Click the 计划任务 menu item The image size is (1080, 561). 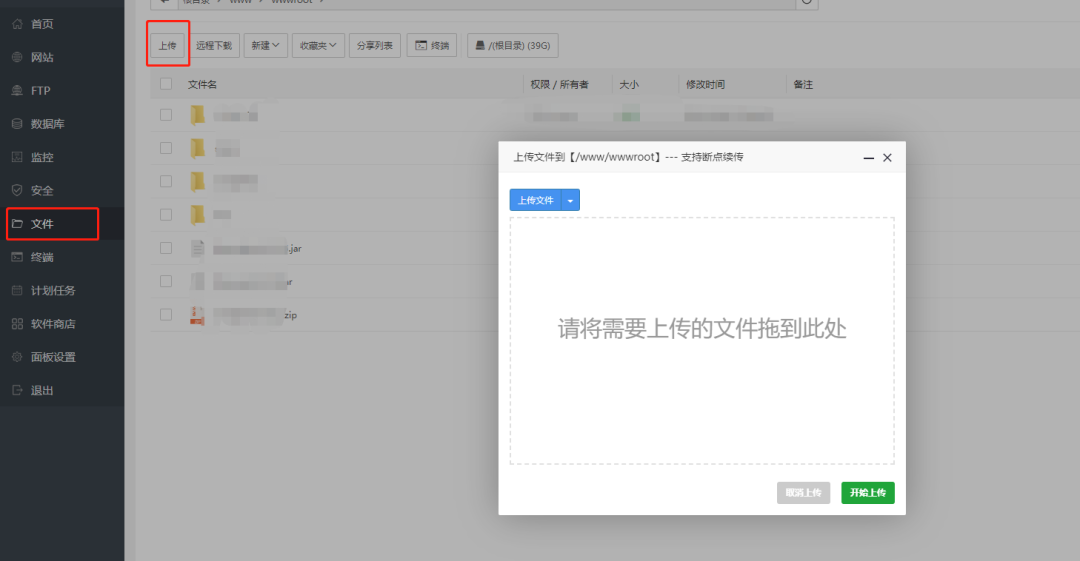(62, 290)
